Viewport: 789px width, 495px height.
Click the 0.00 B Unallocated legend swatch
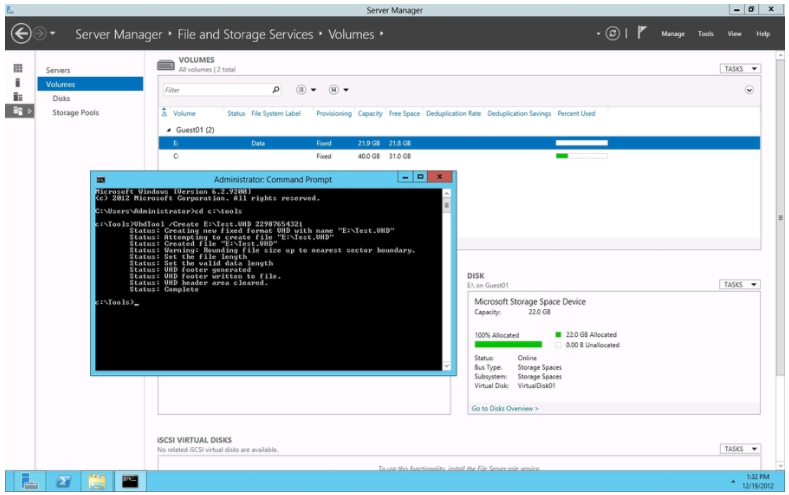coord(558,345)
